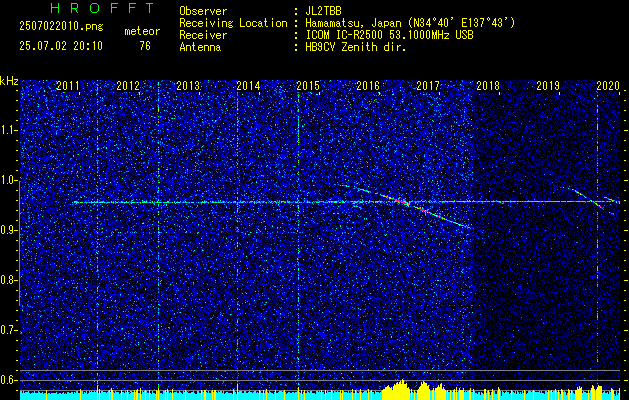The width and height of the screenshot is (629, 400).
Task: Click the meteor count value 76
Action: [145, 46]
